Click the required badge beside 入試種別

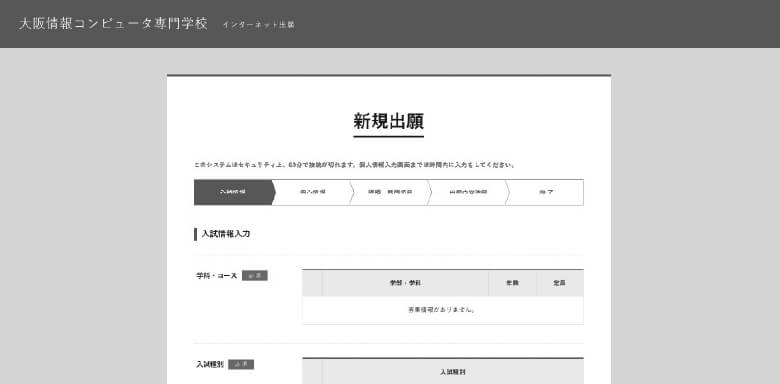[241, 365]
